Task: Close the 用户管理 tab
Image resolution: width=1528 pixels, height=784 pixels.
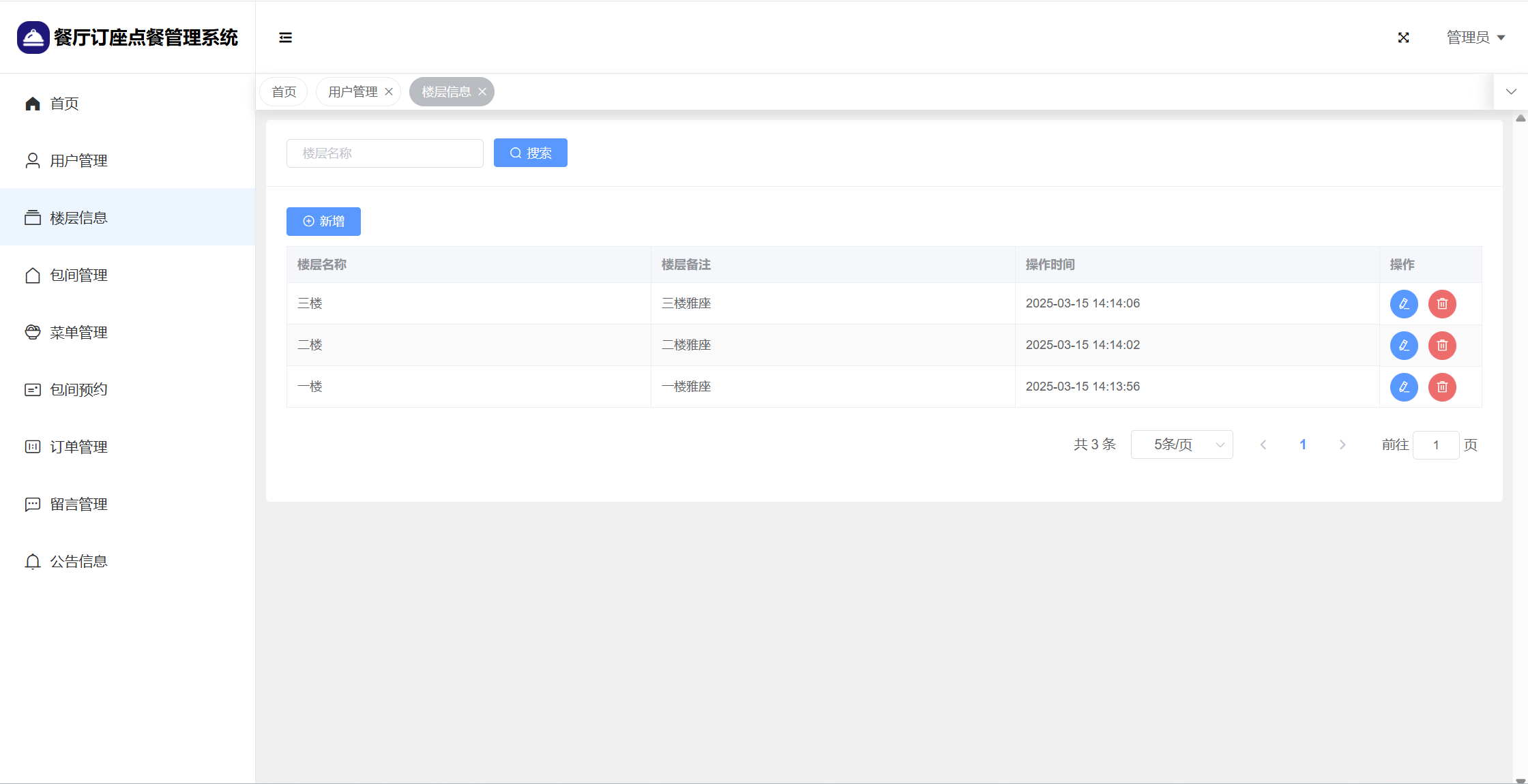Action: click(x=389, y=92)
